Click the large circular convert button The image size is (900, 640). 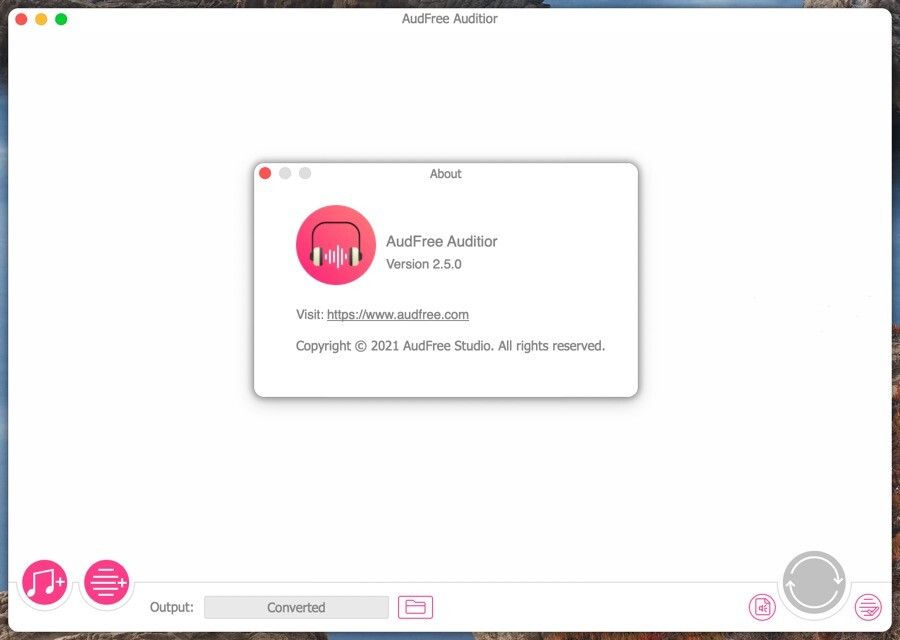tap(814, 583)
